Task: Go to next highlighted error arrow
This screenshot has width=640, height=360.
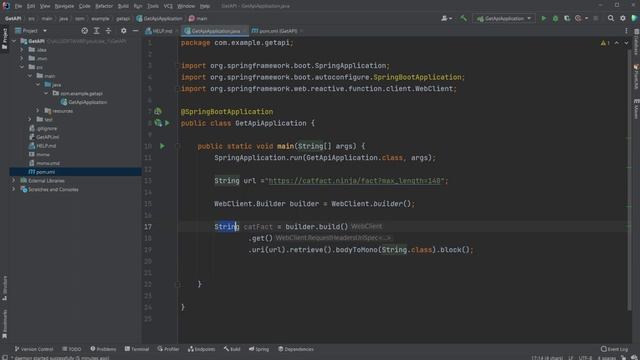Action: click(x=626, y=43)
